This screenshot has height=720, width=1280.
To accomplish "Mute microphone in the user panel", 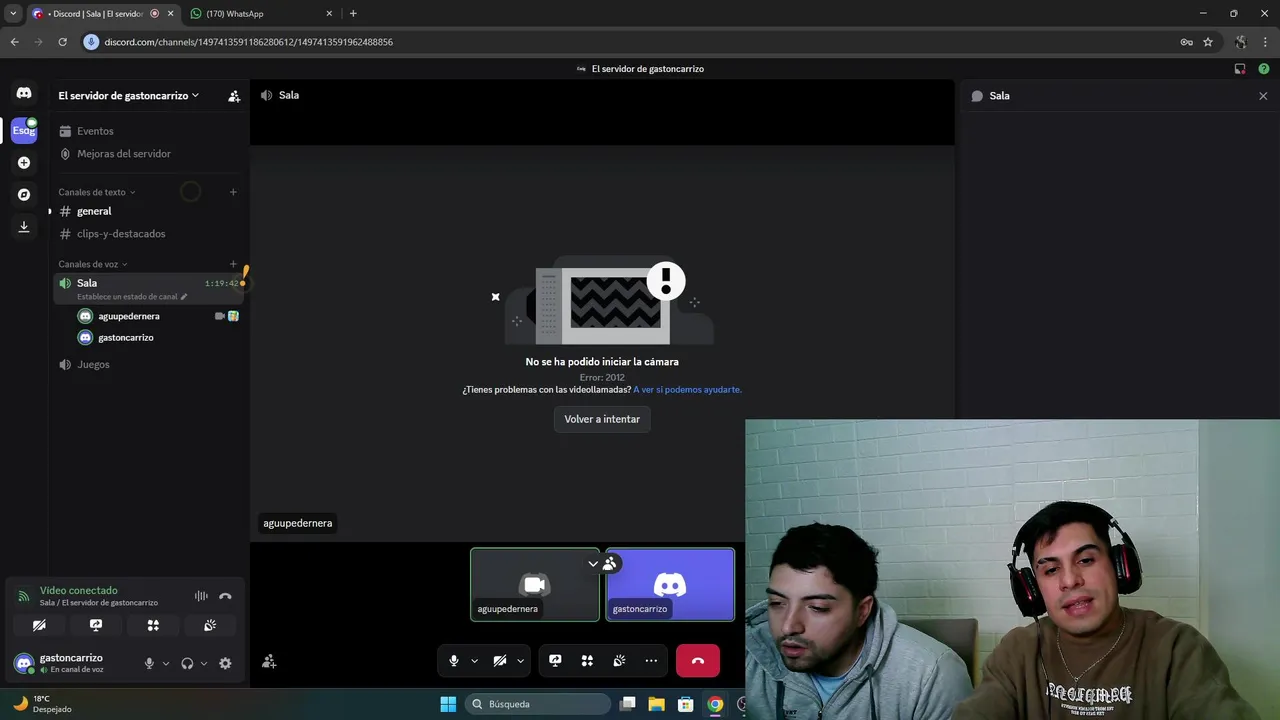I will click(149, 663).
